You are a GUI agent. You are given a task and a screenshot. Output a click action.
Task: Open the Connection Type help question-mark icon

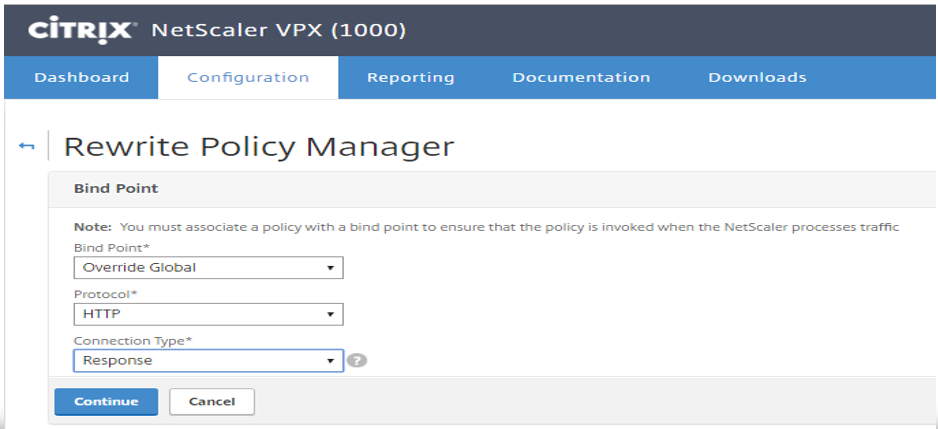(x=357, y=361)
